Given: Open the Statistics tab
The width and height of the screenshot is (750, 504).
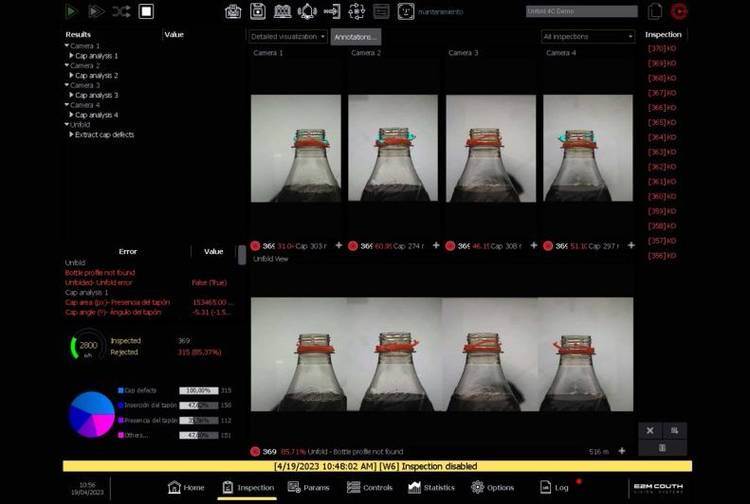Looking at the screenshot, I should click(x=431, y=487).
